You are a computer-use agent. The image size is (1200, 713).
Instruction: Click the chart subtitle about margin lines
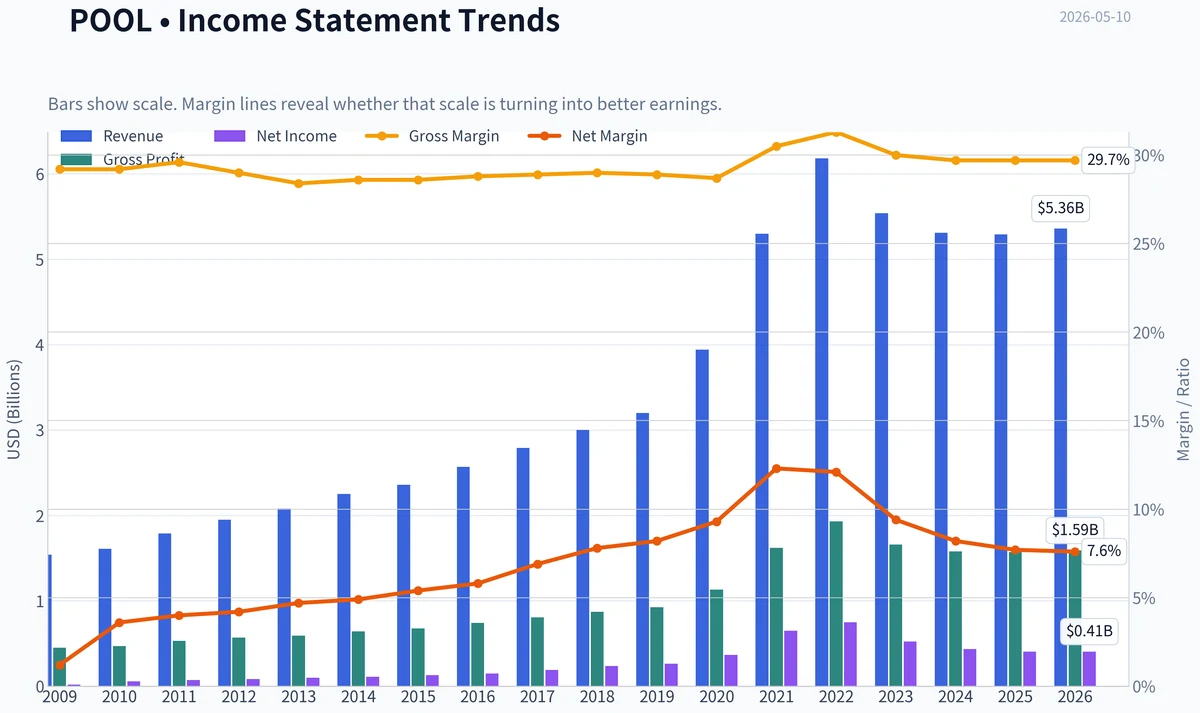click(x=384, y=104)
